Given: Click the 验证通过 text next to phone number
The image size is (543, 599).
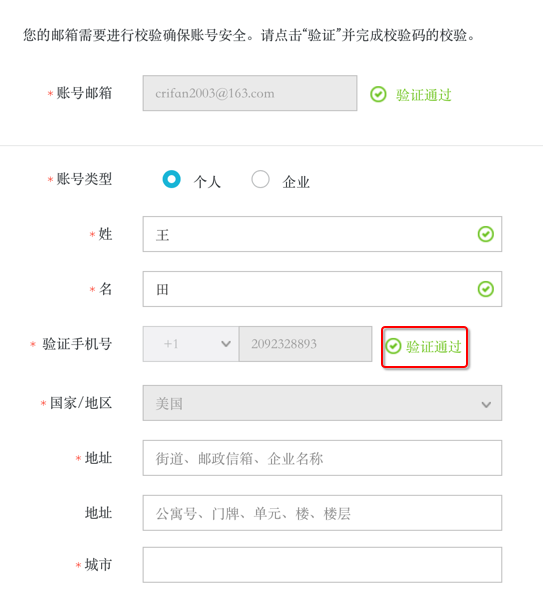Looking at the screenshot, I should 434,347.
